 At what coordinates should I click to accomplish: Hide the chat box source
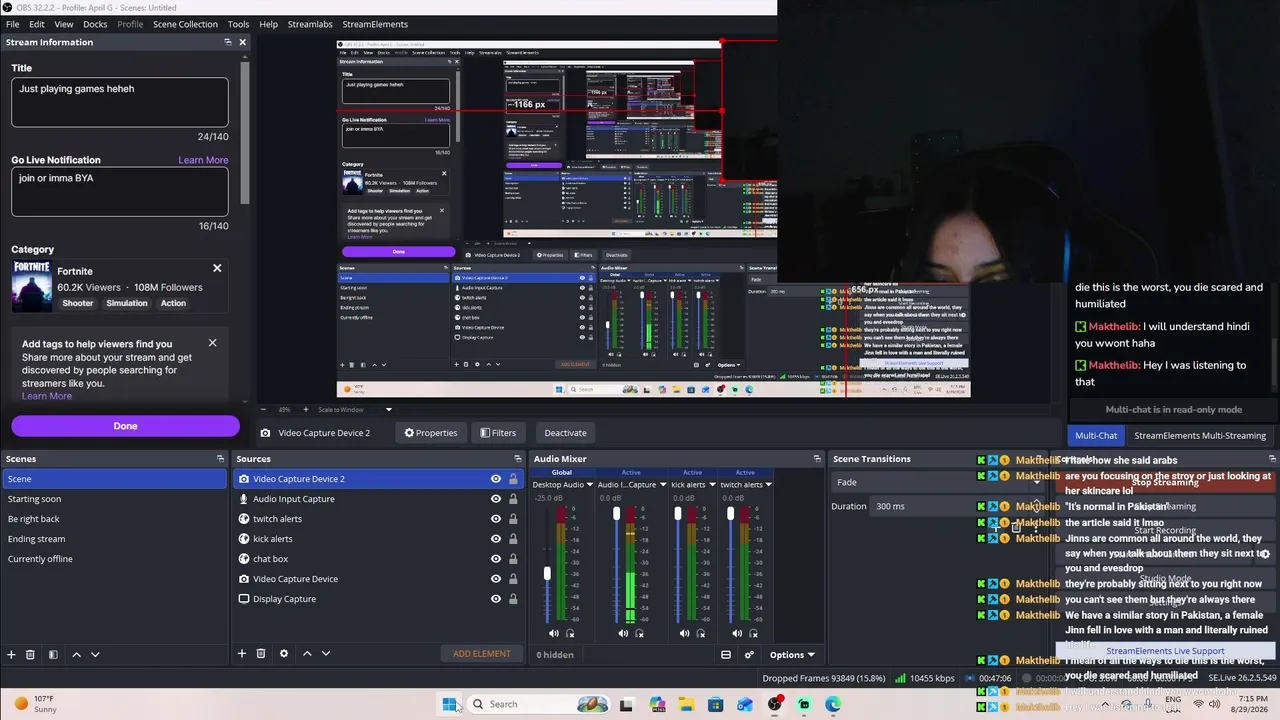pyautogui.click(x=495, y=559)
